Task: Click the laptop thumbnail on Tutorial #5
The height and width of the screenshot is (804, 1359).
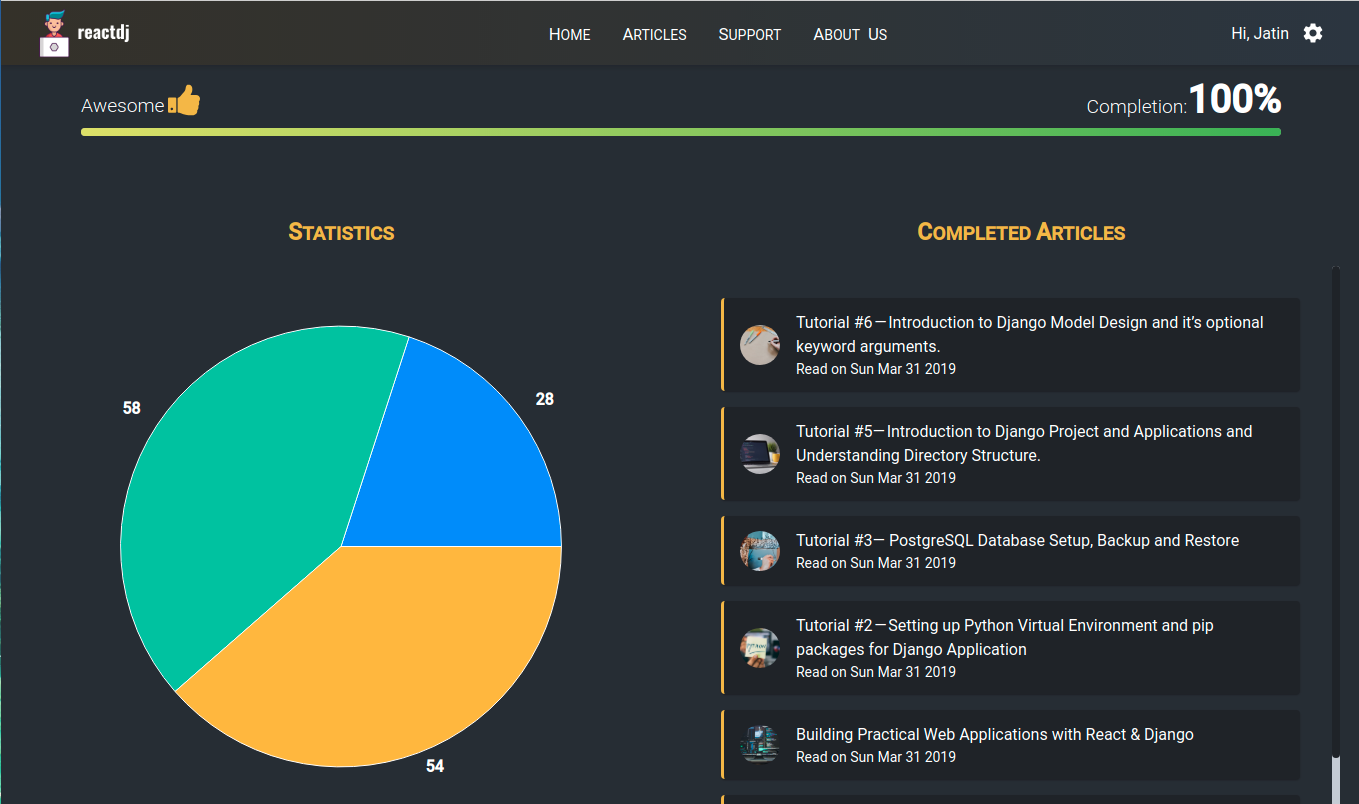Action: (760, 453)
